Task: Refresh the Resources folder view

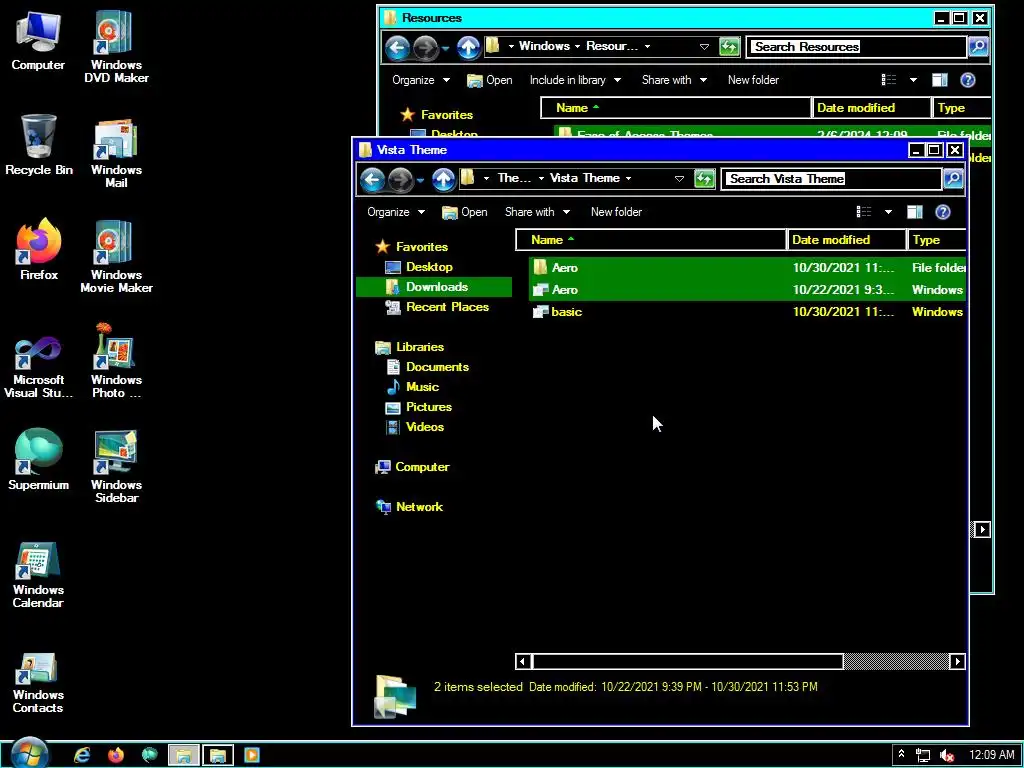Action: click(729, 47)
